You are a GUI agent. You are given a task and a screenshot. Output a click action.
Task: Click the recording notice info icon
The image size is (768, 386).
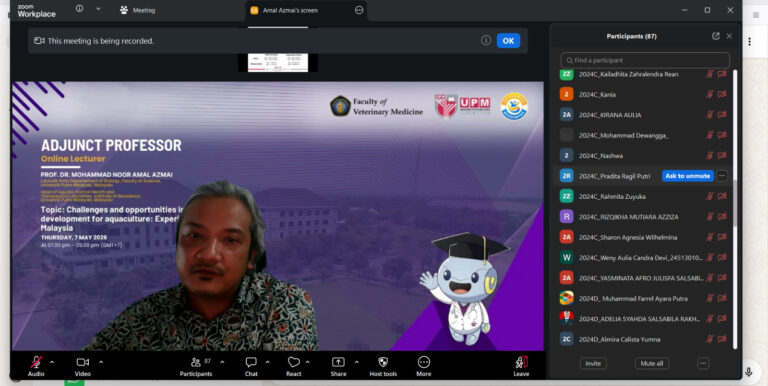click(x=486, y=41)
